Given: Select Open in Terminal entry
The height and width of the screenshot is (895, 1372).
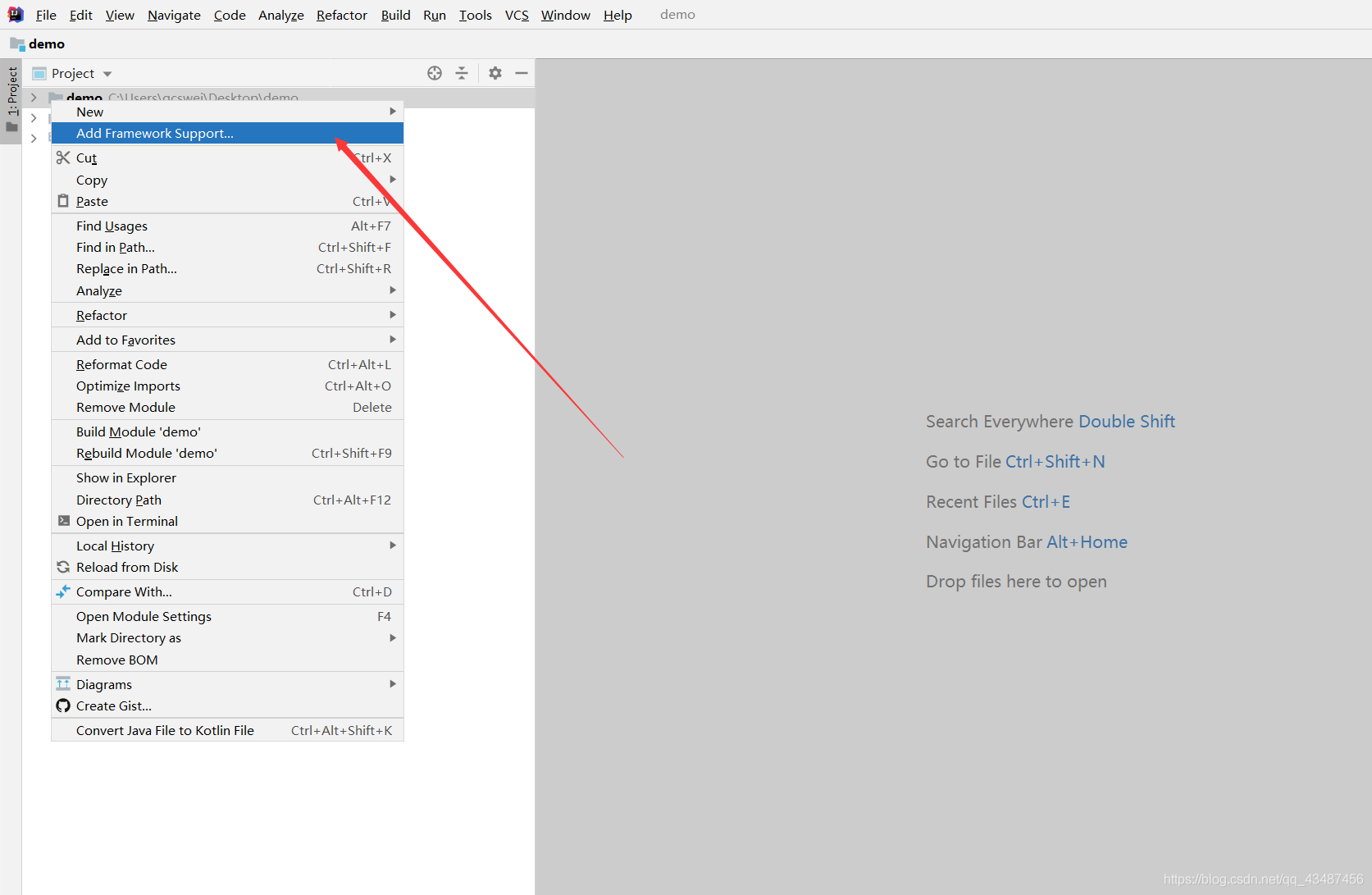Looking at the screenshot, I should coord(127,521).
